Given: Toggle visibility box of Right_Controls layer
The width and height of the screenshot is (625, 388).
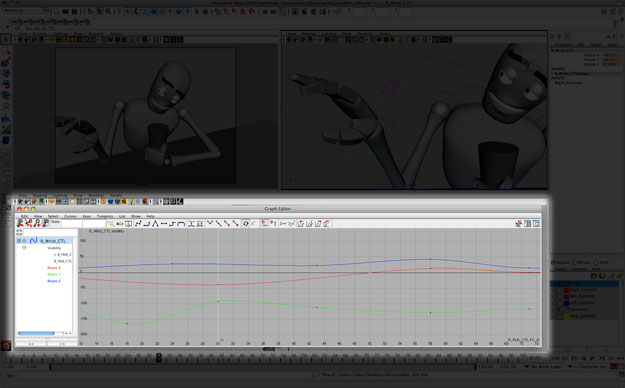Looking at the screenshot, I should tap(552, 290).
